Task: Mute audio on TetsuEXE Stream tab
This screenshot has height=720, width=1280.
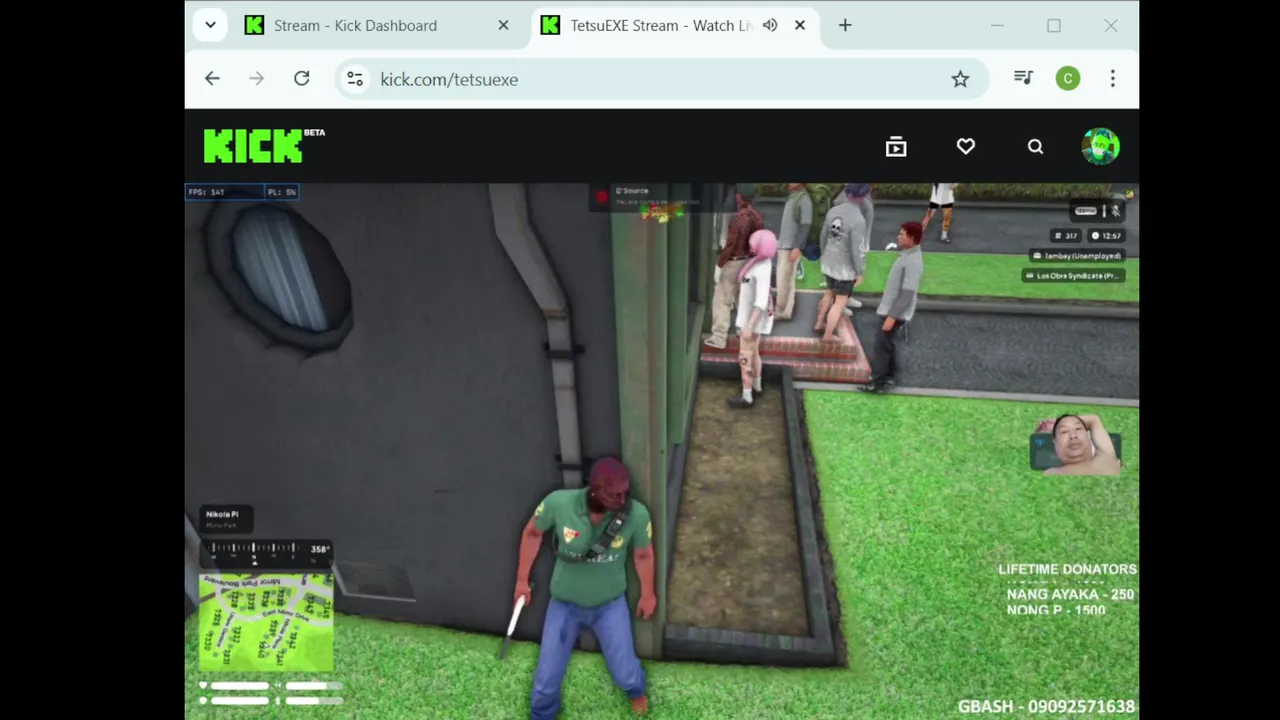Action: 769,25
